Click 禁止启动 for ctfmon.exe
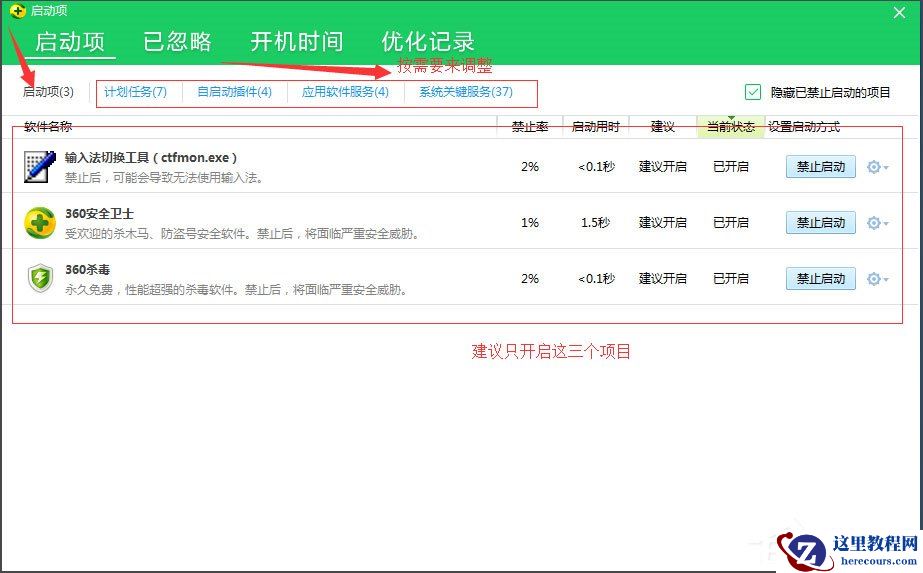Screen dimensions: 923x573 pos(821,167)
